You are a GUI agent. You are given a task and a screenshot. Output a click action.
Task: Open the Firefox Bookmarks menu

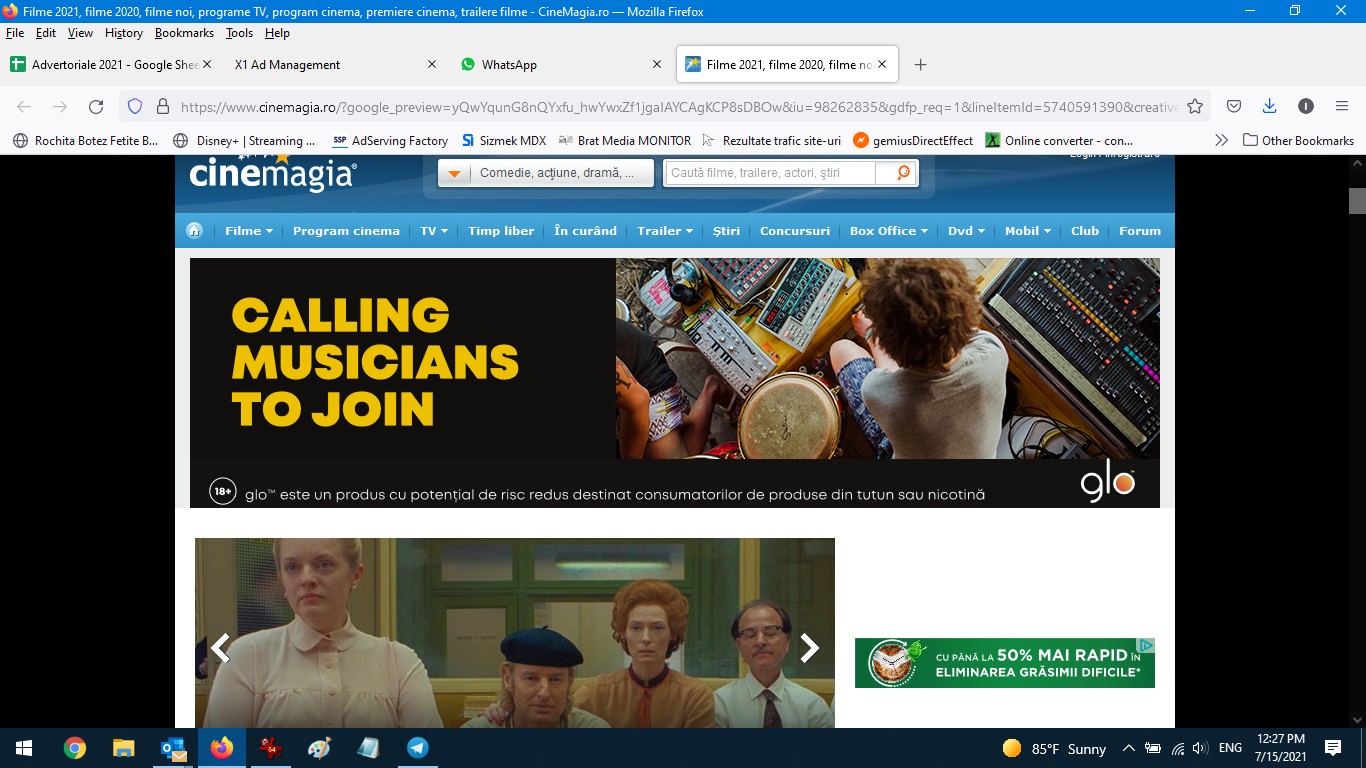coord(184,33)
